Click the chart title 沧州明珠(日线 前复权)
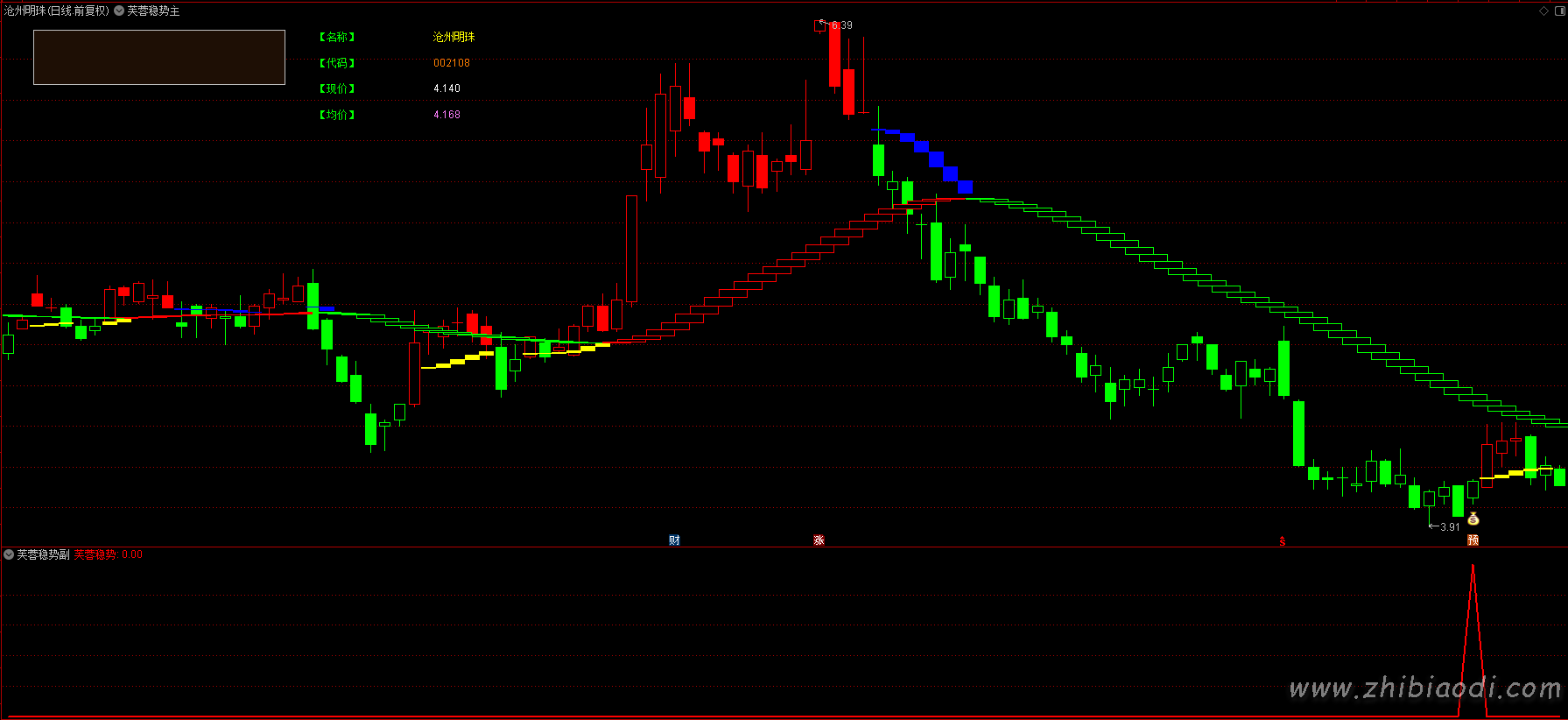 (57, 11)
